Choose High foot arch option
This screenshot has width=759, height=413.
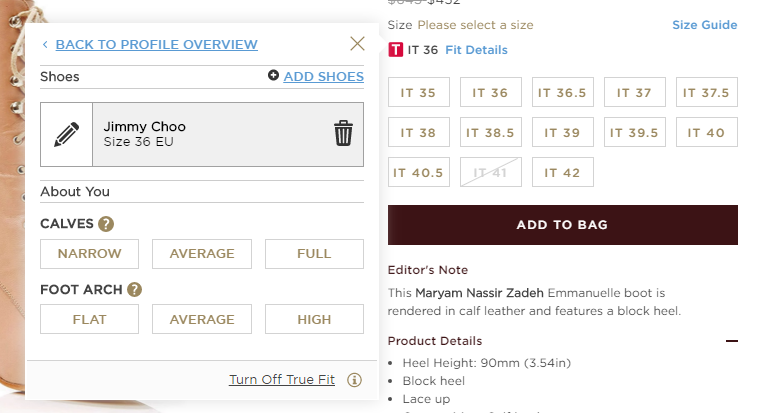coord(314,320)
